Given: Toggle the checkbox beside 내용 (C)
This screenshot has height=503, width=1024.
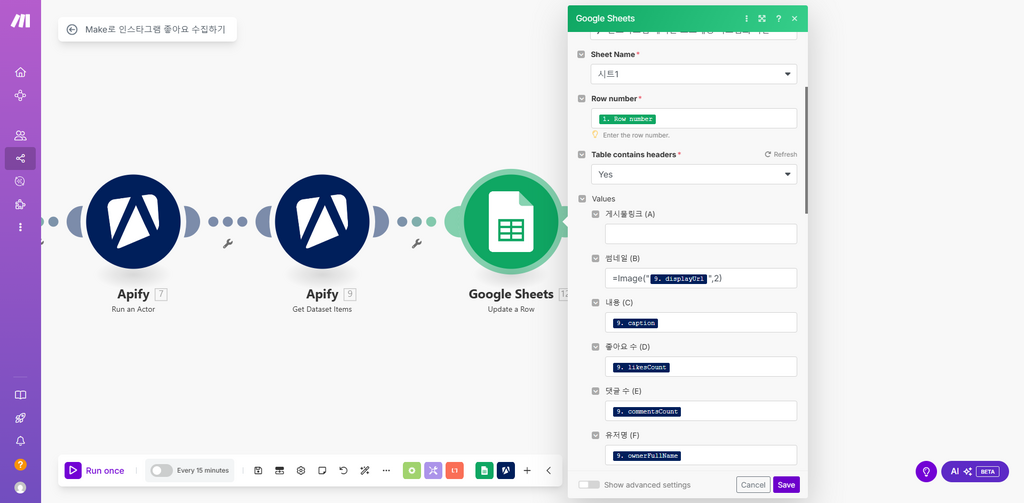Looking at the screenshot, I should (x=596, y=302).
